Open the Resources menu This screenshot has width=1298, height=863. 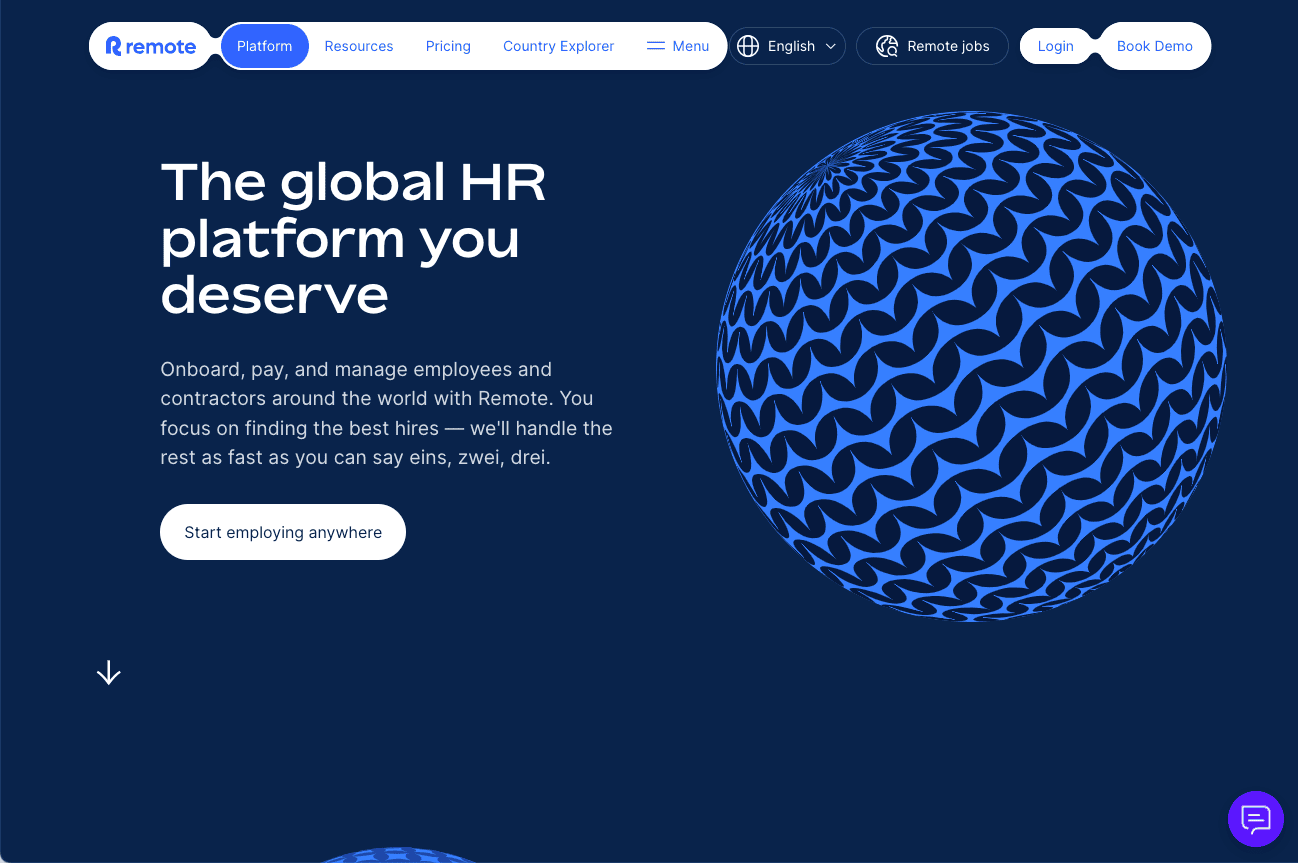(359, 46)
